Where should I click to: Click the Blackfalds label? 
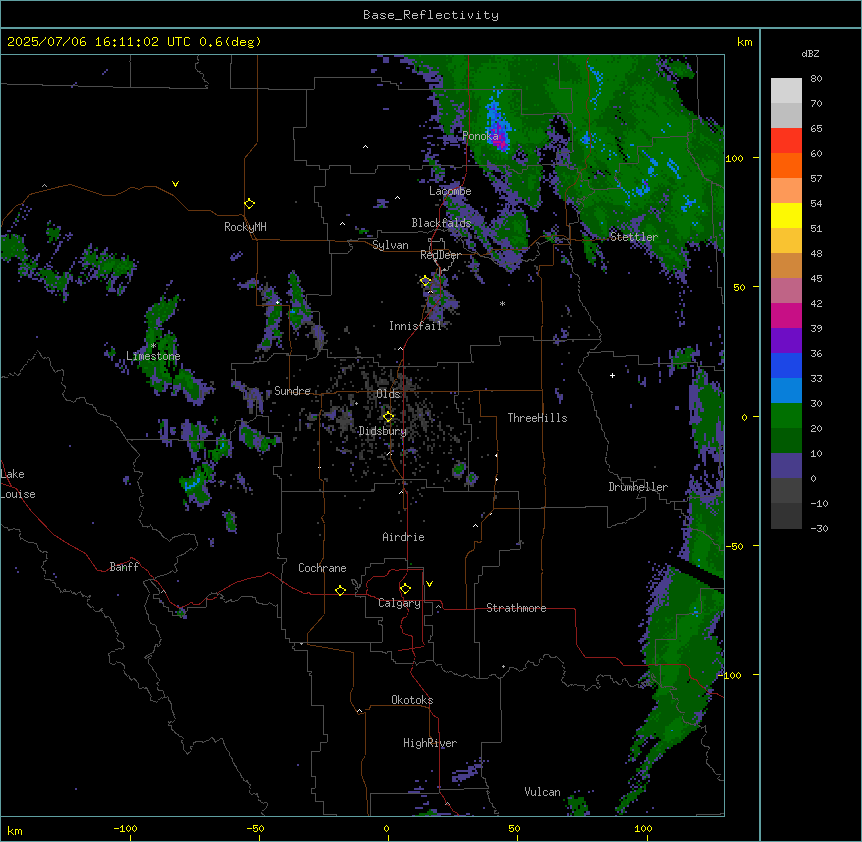coord(441,223)
